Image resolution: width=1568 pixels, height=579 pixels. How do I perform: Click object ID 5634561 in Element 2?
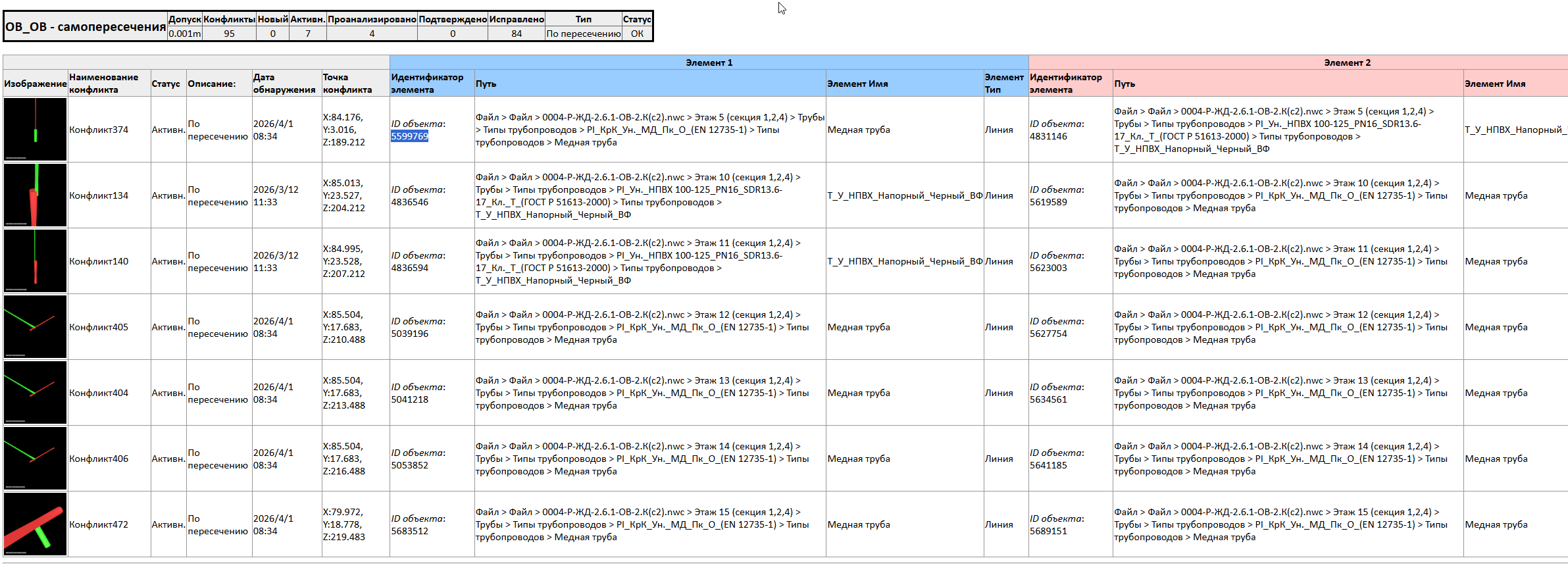(x=1048, y=399)
